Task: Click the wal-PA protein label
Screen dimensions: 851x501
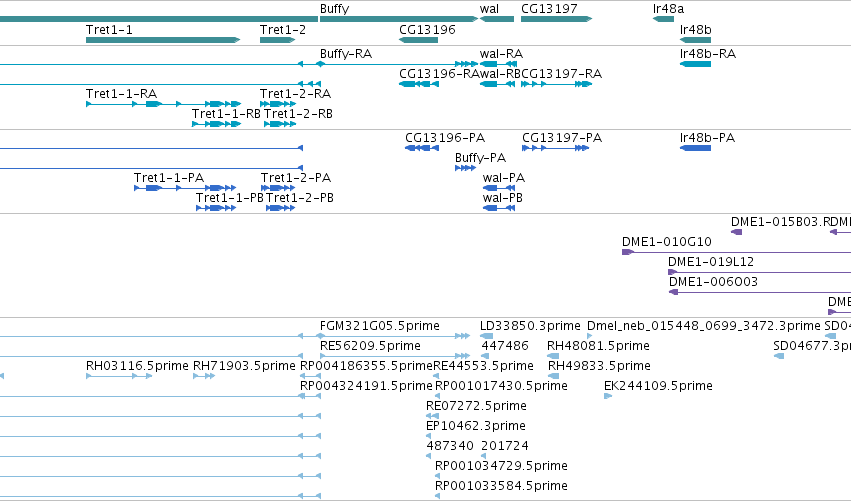Action: click(x=504, y=178)
